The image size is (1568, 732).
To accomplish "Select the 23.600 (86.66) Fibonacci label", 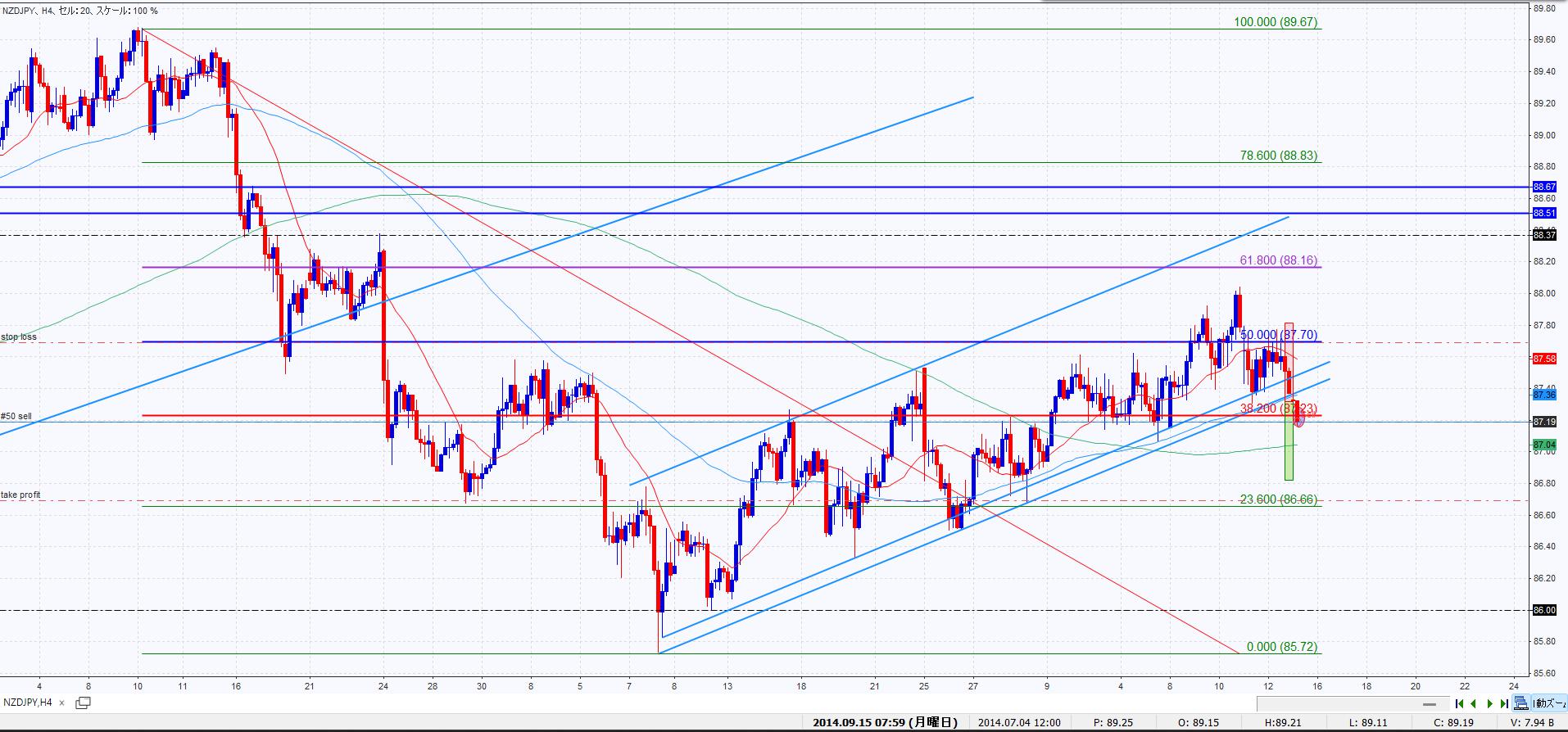I will click(1278, 499).
